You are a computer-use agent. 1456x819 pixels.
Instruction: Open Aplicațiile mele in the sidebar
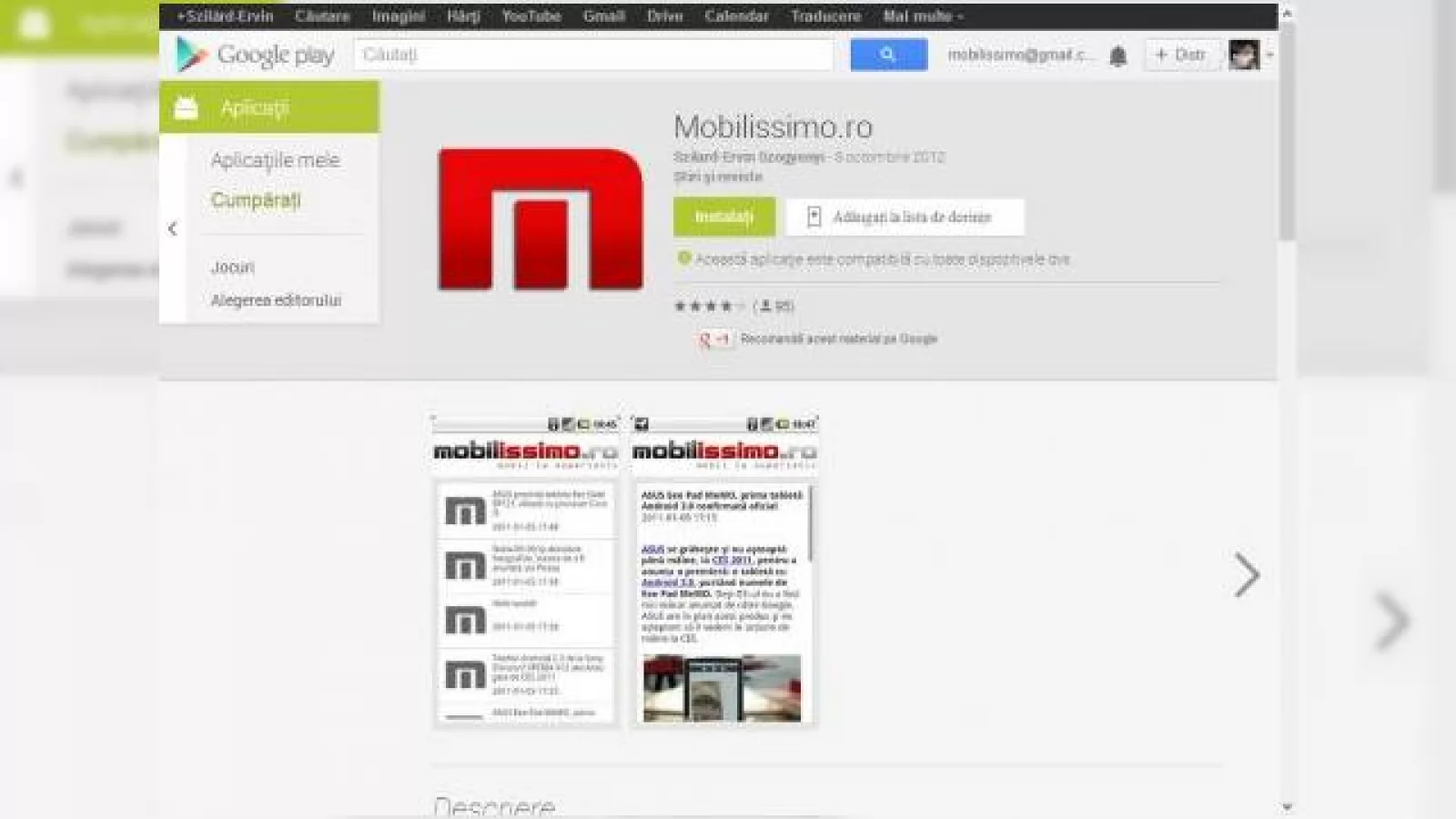click(x=275, y=160)
